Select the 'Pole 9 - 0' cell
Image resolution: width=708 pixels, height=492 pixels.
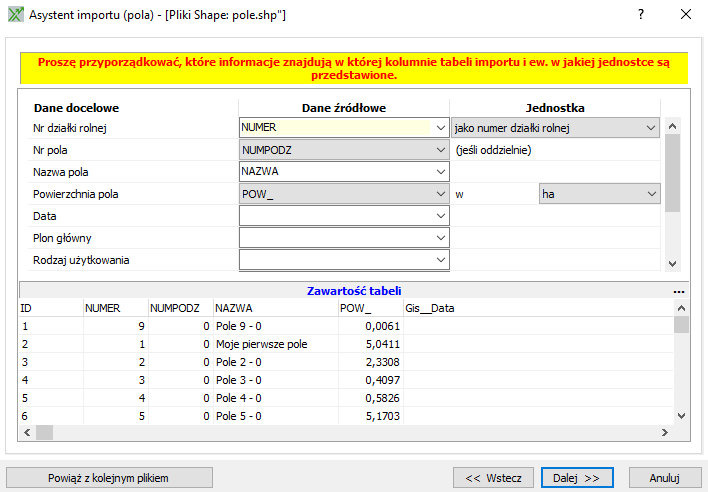click(x=276, y=326)
